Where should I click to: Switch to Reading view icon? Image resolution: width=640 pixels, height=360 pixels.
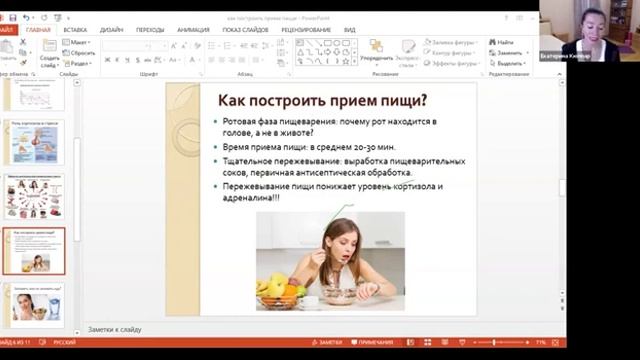click(444, 342)
